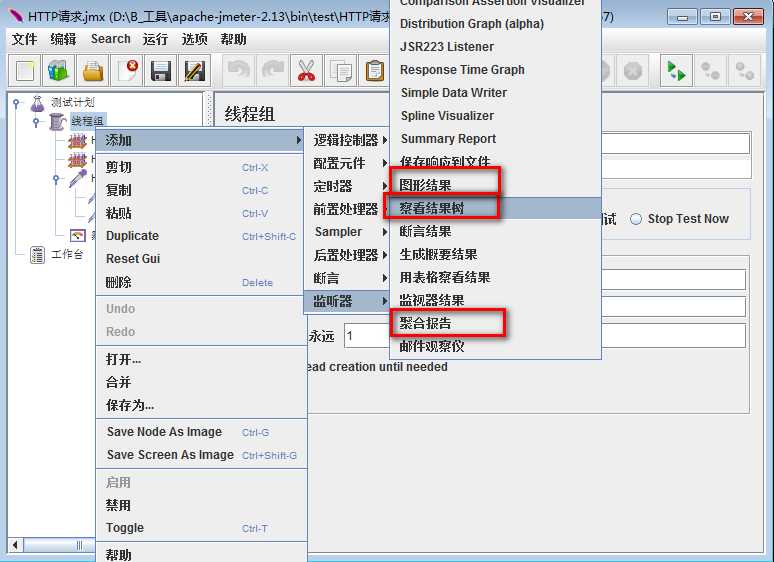Click the 线程组 thread spool icon

tap(58, 121)
